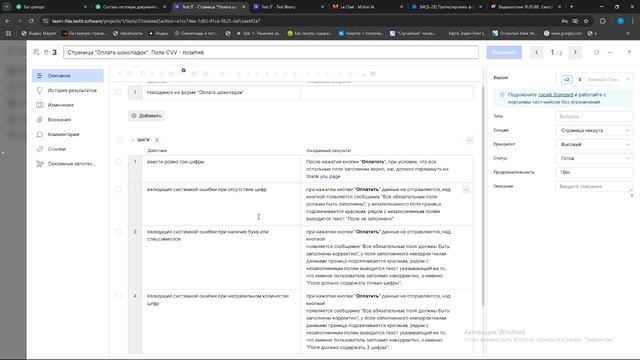The image size is (640, 360).
Task: Click the Описание text area in properties
Action: pos(594,187)
